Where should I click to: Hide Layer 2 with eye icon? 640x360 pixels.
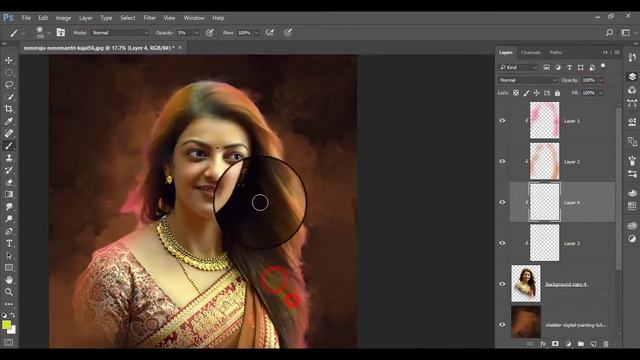[502, 162]
